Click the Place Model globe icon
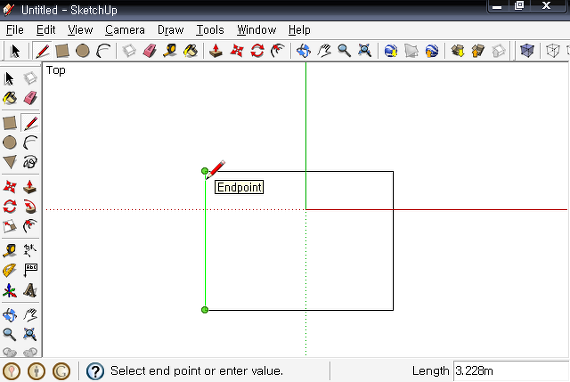570x382 pixels. coord(431,51)
